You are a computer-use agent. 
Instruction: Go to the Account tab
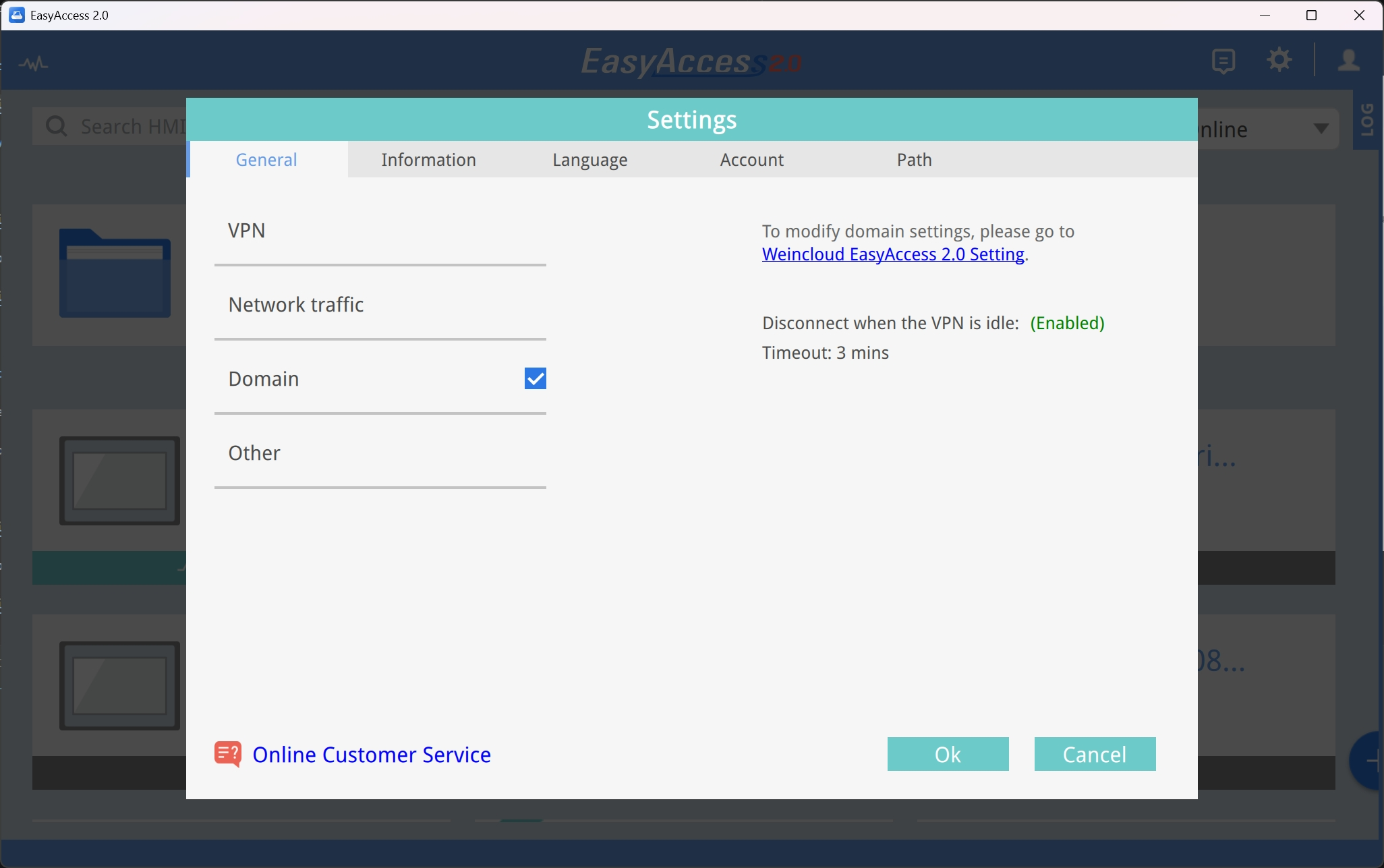click(x=752, y=159)
